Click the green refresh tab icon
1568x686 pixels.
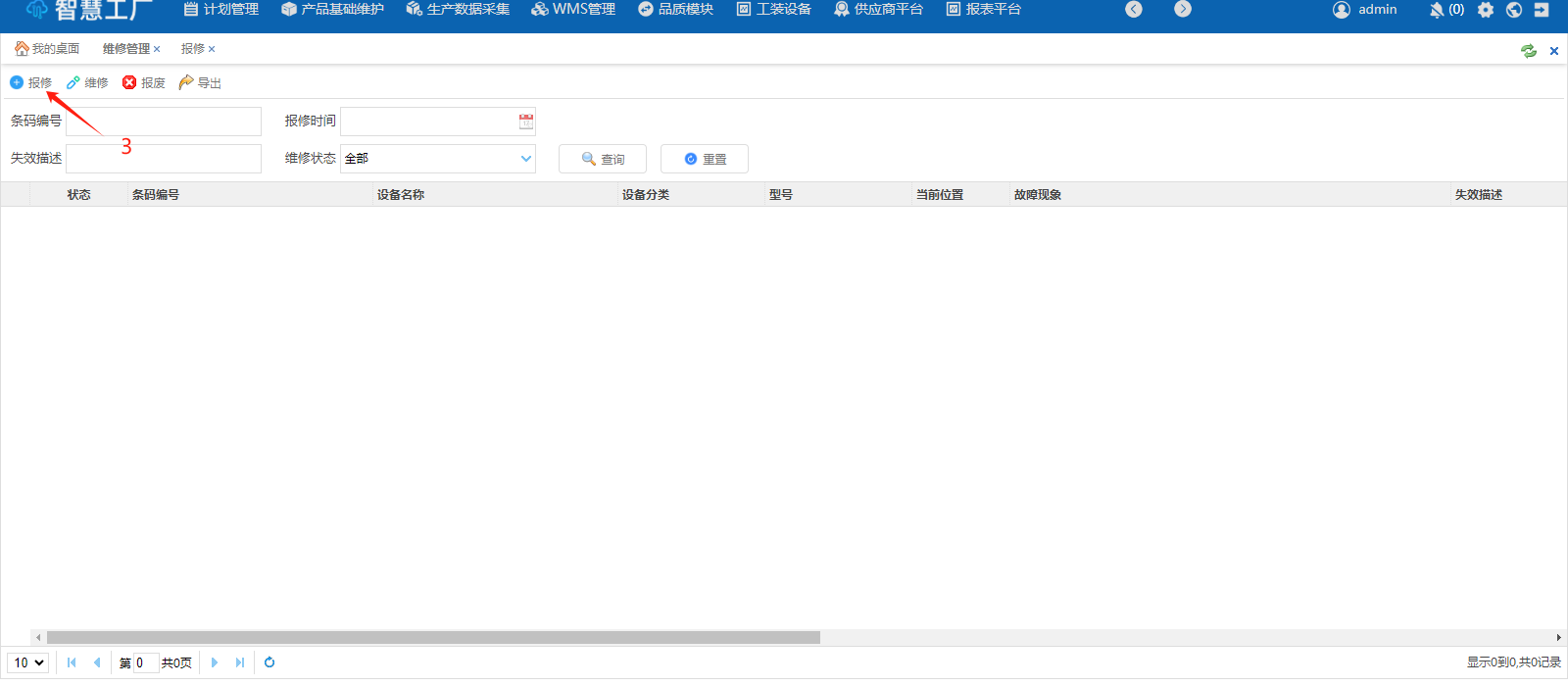pos(1529,51)
